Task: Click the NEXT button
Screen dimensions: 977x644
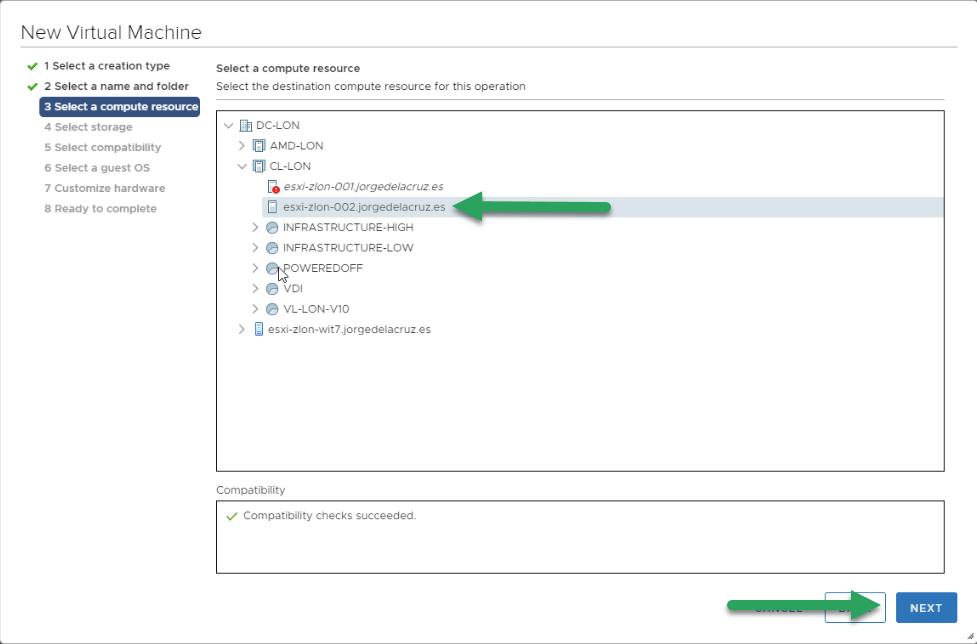Action: pos(926,608)
